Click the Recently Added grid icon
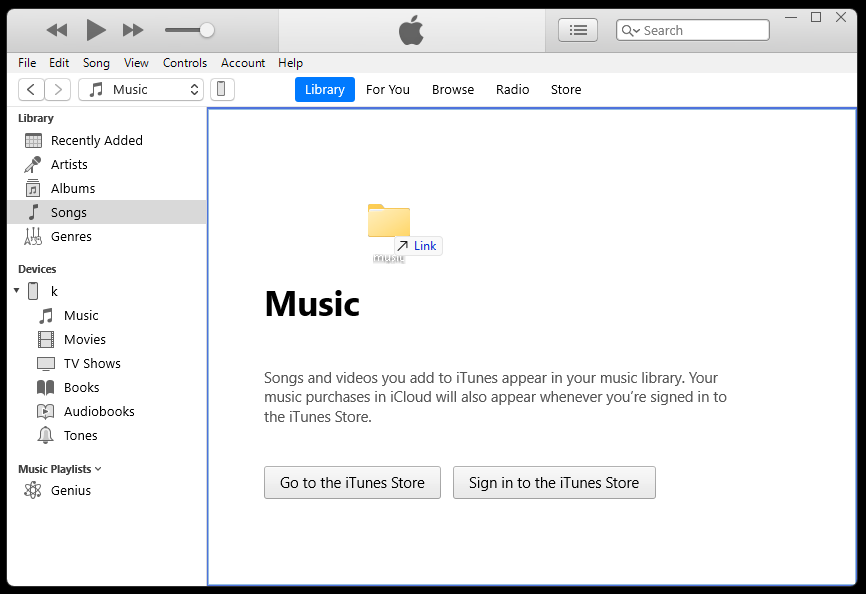The height and width of the screenshot is (594, 866). click(33, 141)
